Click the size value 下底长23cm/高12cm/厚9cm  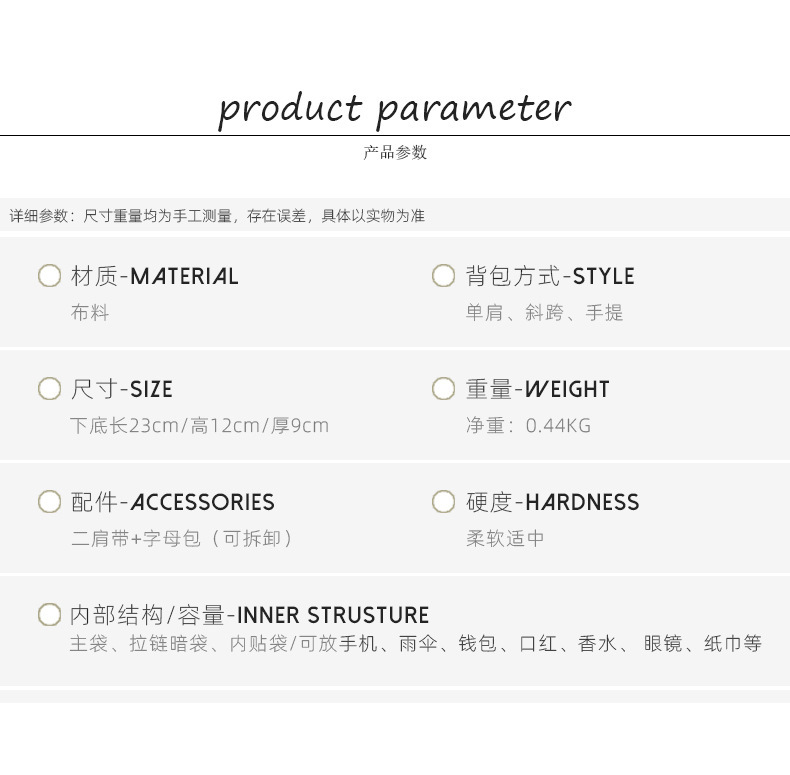click(199, 426)
